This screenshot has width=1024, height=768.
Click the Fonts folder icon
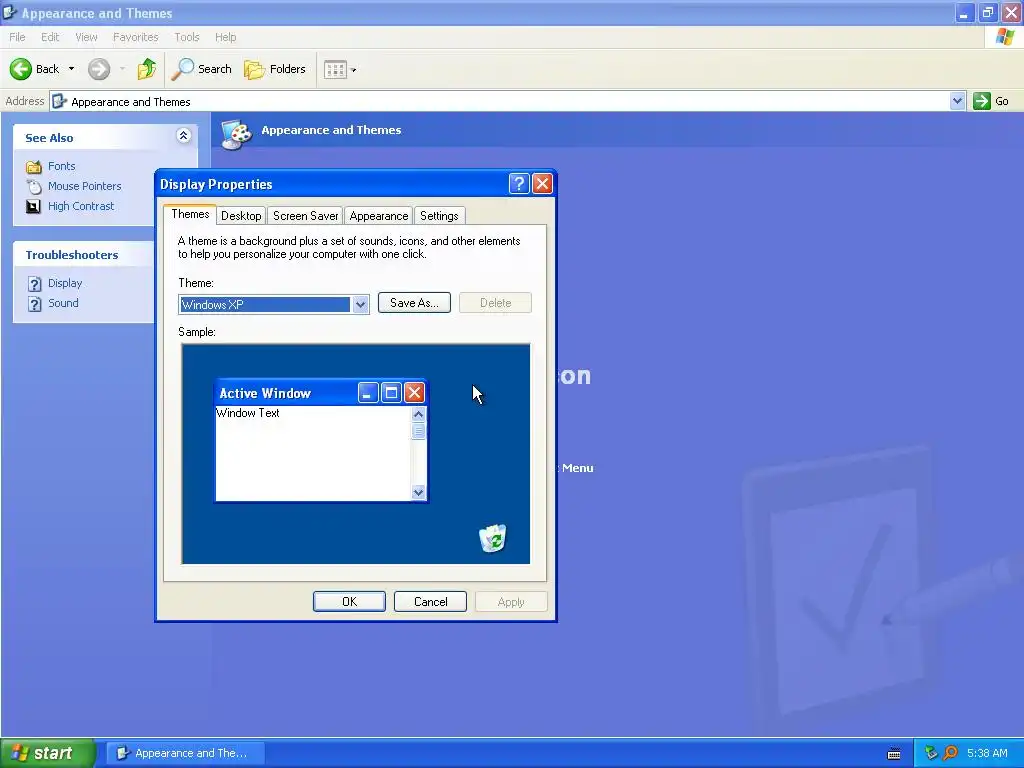(34, 167)
